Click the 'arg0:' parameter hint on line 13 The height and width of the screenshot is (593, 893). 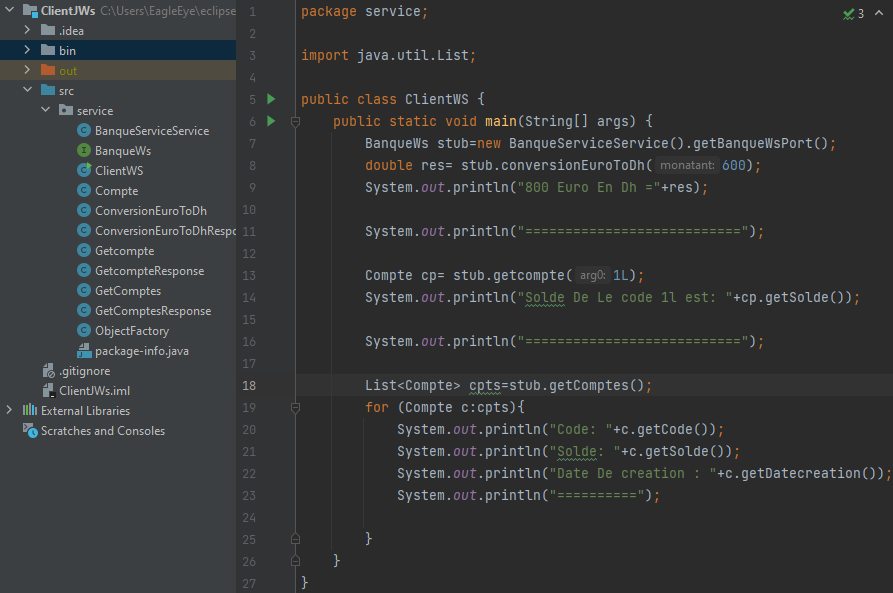592,275
